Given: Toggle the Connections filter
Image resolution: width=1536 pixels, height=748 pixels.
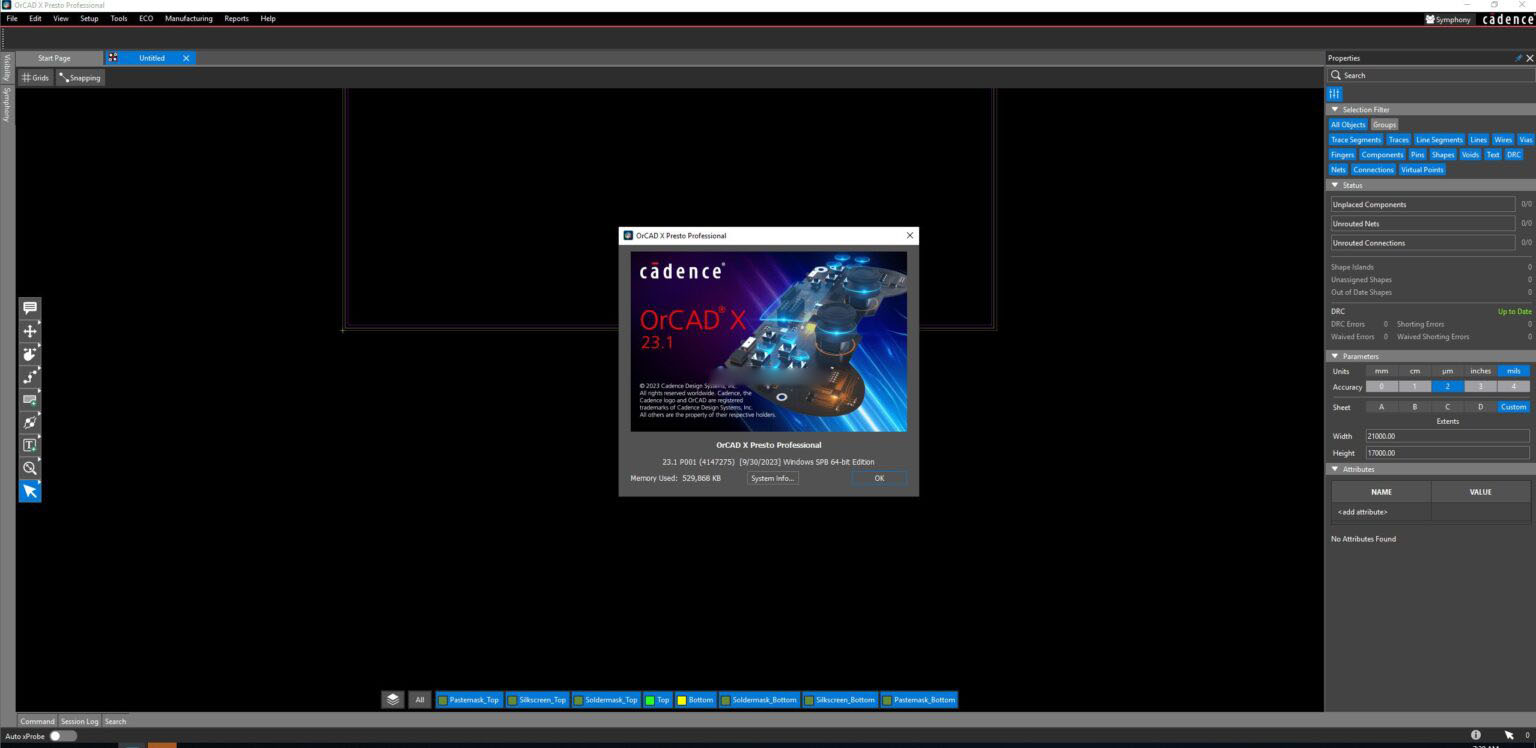Looking at the screenshot, I should (x=1373, y=170).
